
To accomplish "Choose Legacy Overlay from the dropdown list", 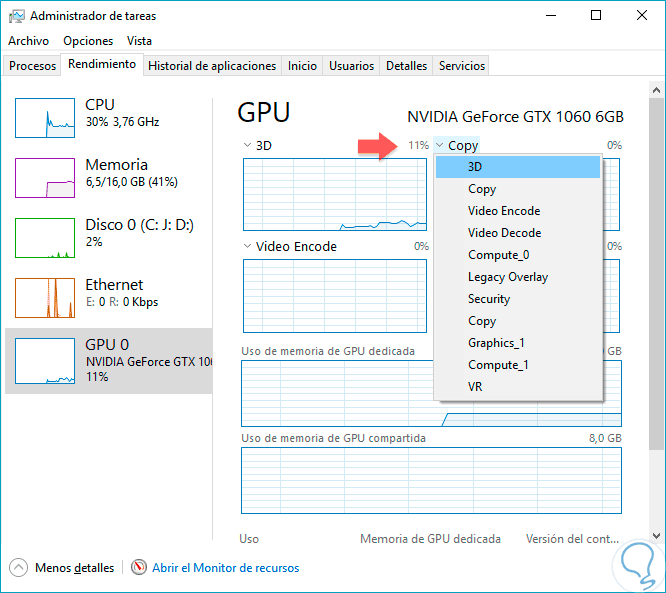I will [508, 277].
